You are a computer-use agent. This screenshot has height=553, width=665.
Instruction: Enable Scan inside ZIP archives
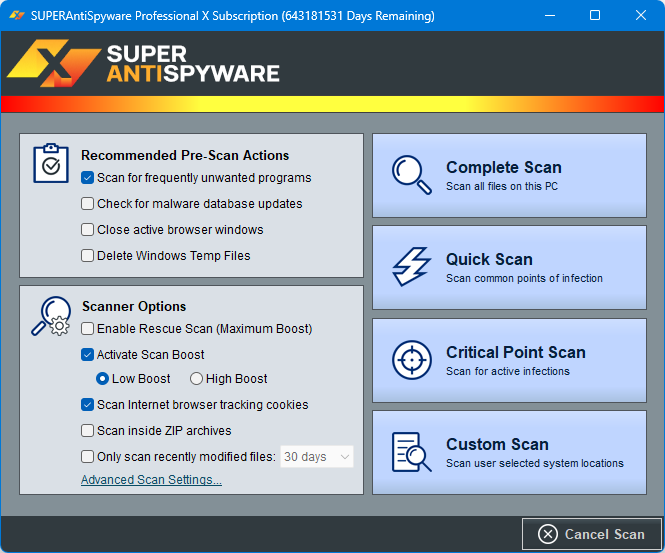tap(88, 431)
